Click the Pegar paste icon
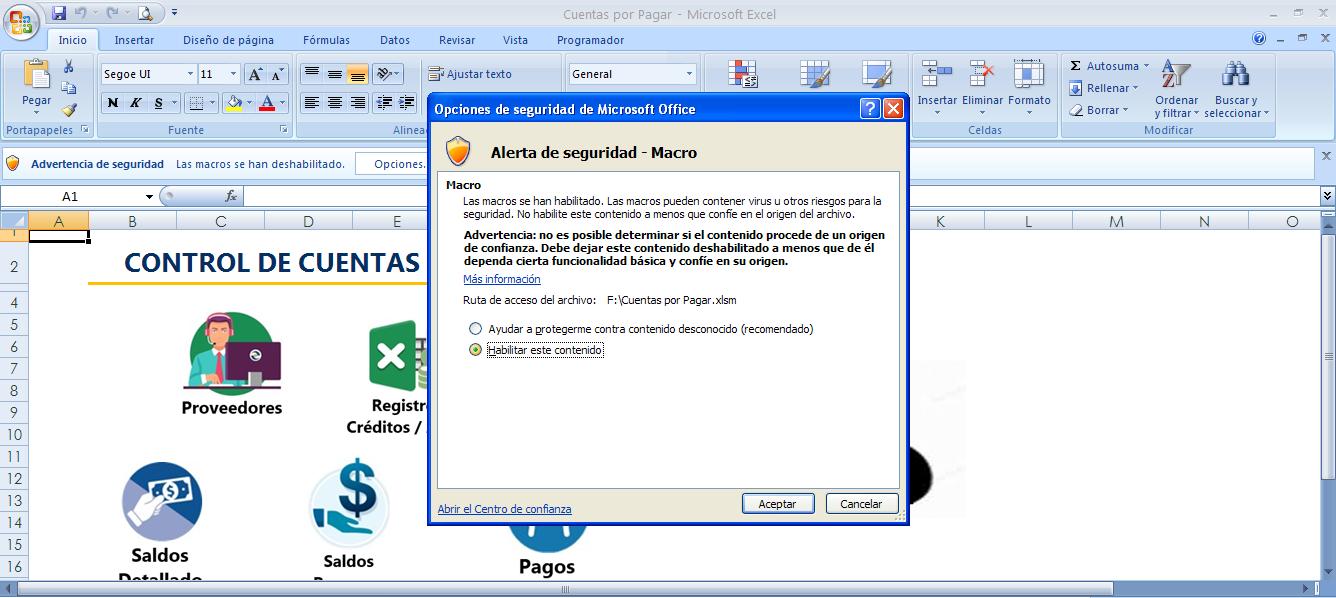This screenshot has height=598, width=1336. pyautogui.click(x=37, y=76)
